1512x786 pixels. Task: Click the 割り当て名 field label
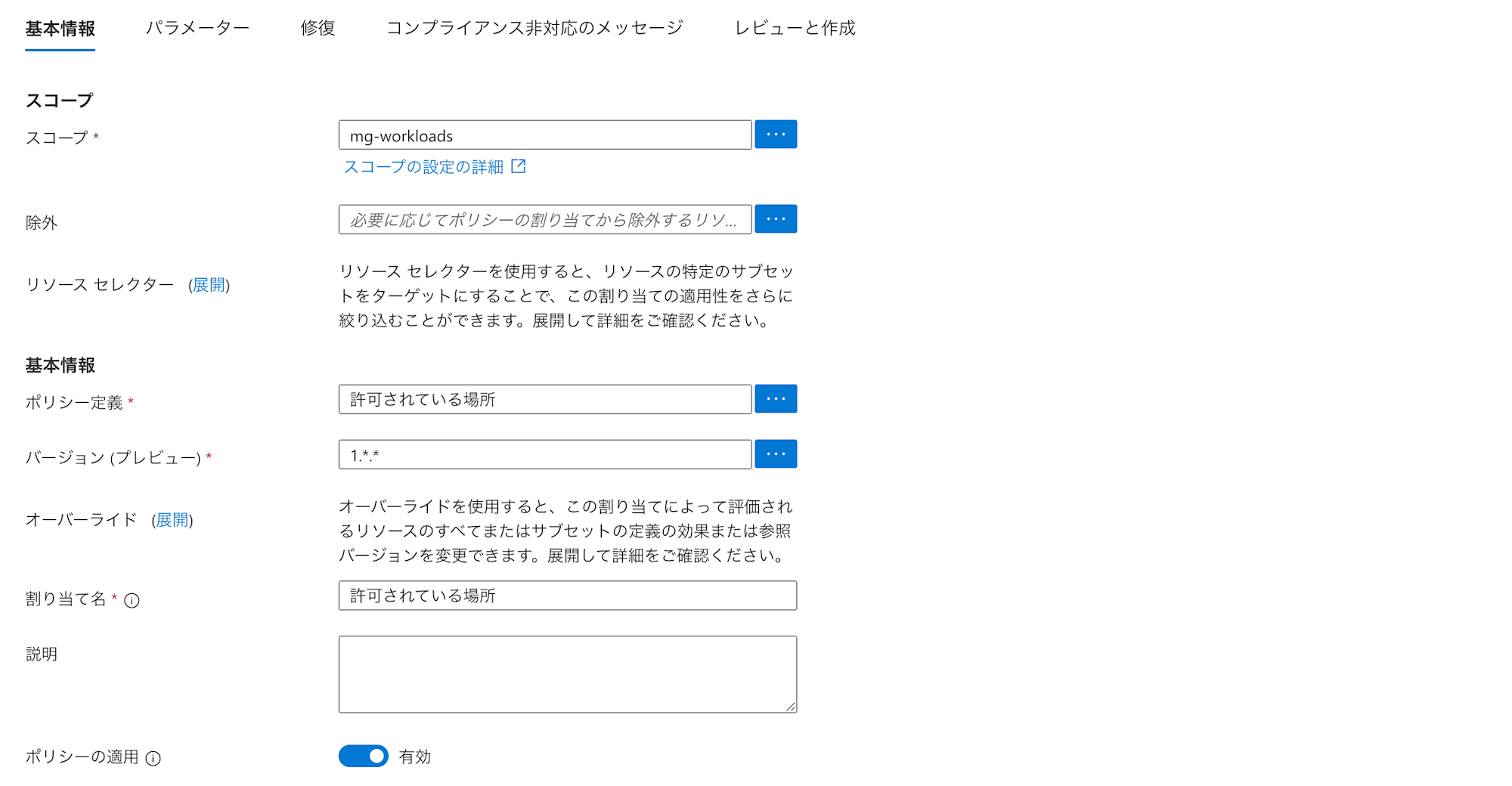pos(66,599)
